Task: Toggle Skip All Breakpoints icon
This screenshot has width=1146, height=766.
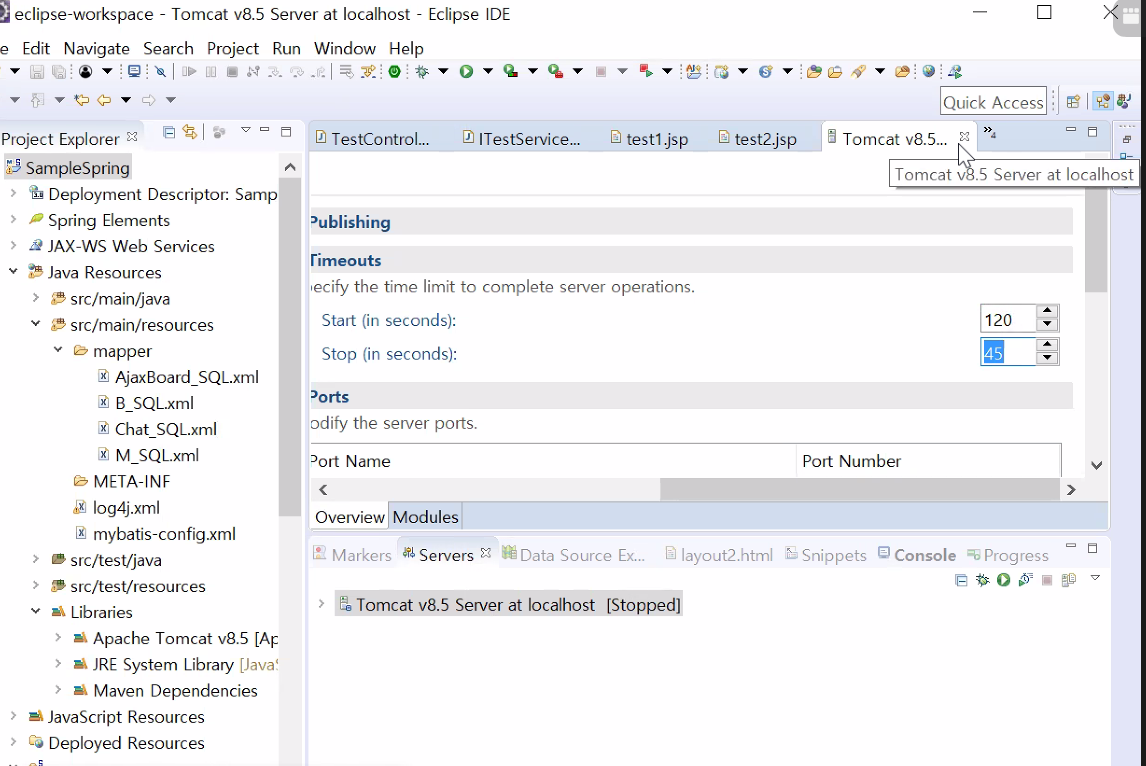Action: [x=161, y=72]
